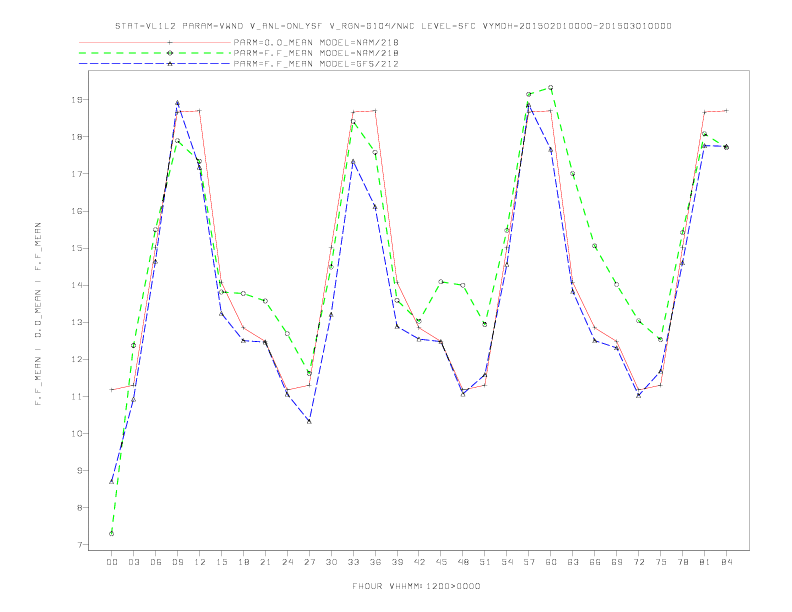Click x-axis tick label 54
This screenshot has width=792, height=612.
(507, 562)
